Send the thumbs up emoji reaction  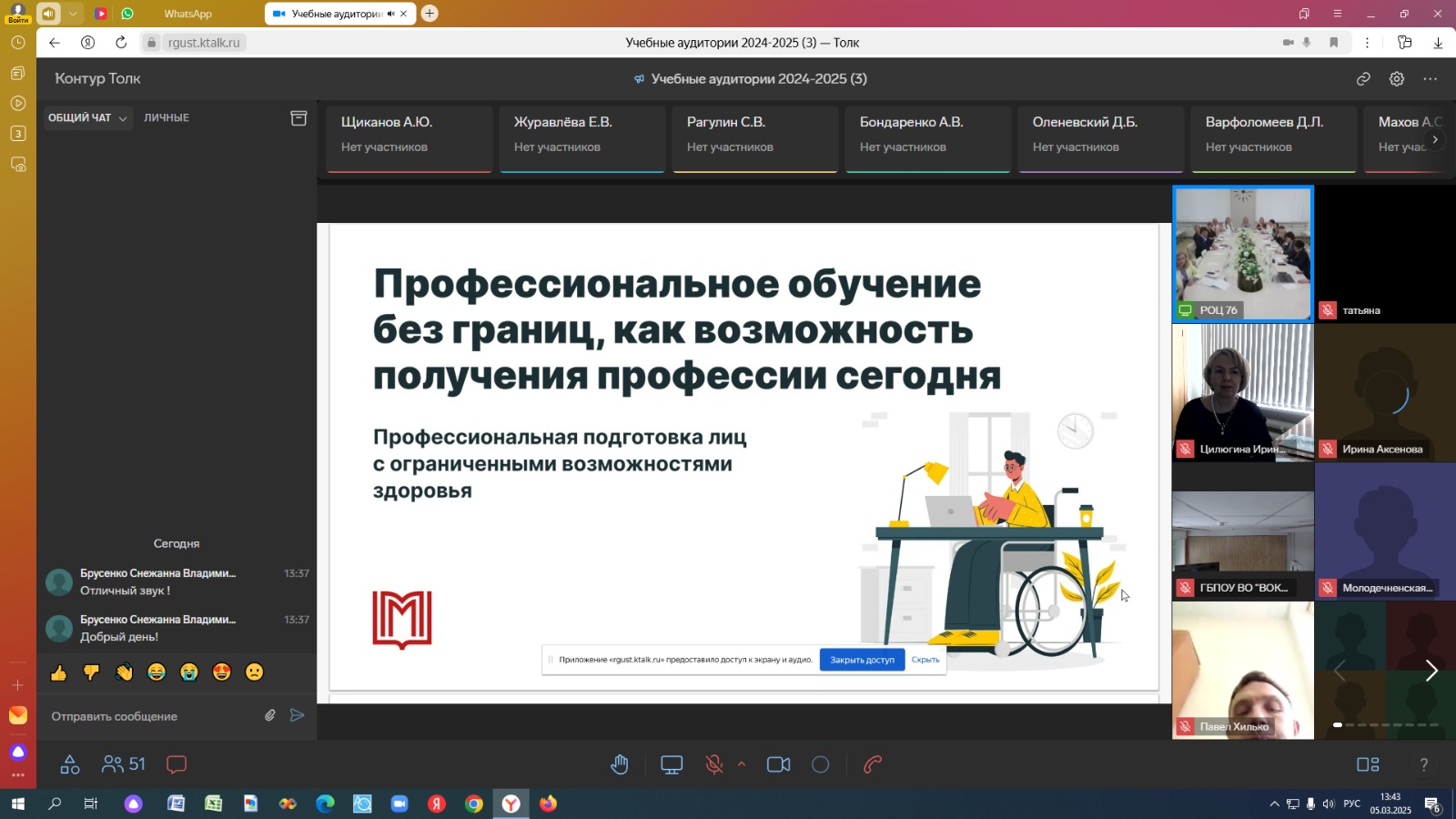(x=59, y=672)
